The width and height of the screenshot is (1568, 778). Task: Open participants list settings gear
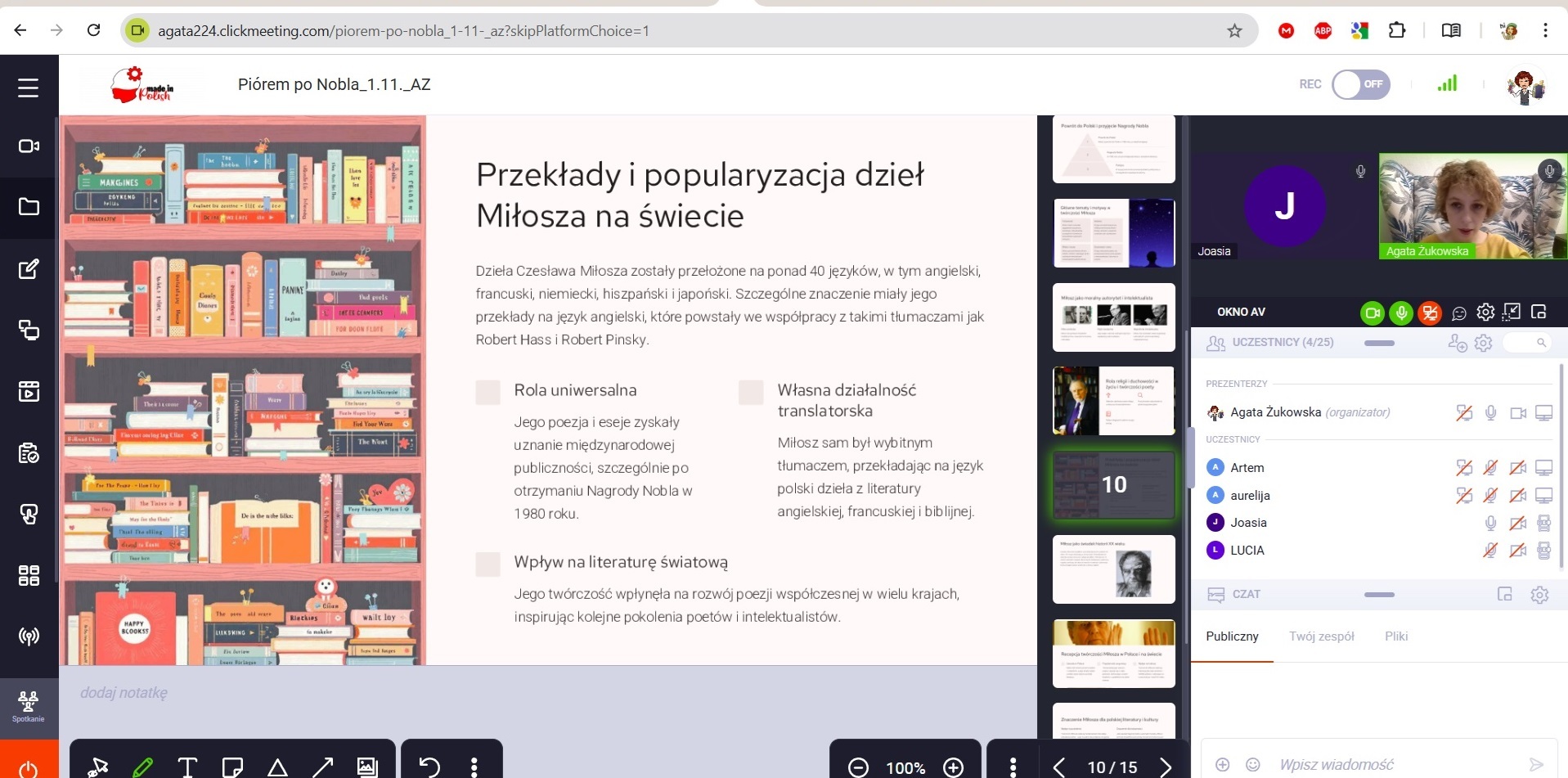[1484, 343]
